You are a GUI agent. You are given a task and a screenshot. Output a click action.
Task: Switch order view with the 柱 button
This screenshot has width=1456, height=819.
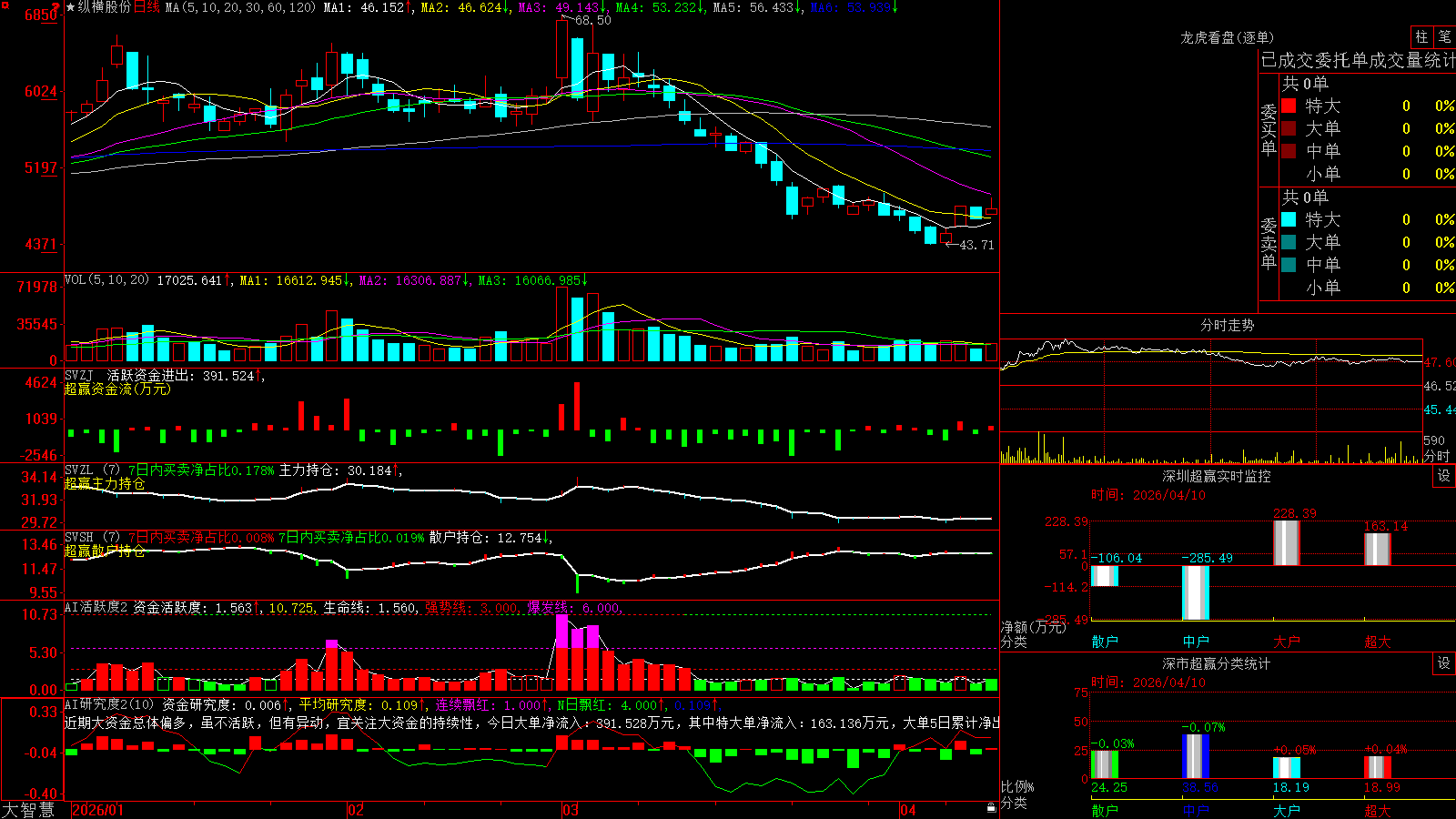[1421, 36]
